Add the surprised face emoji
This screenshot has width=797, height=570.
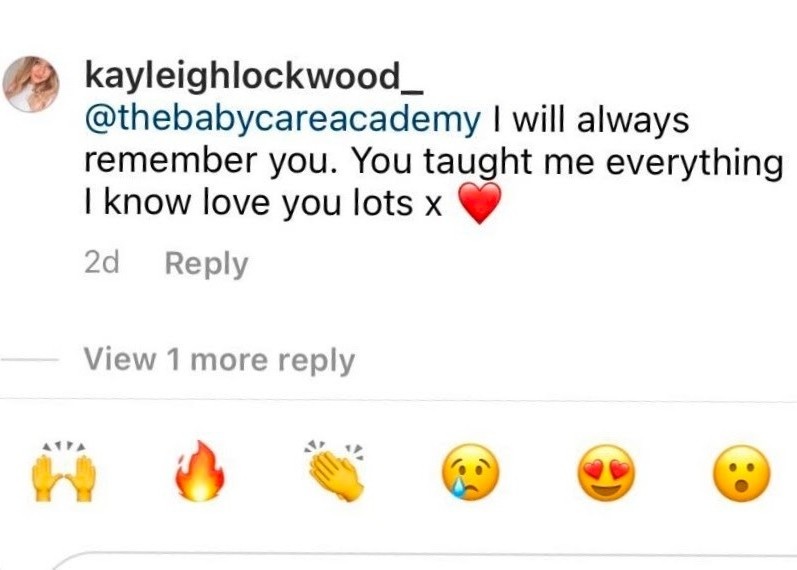pos(742,473)
